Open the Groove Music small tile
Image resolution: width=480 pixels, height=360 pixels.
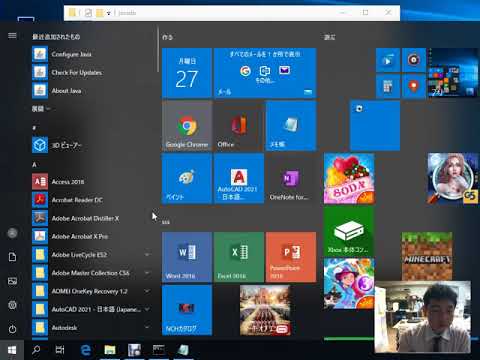point(414,60)
